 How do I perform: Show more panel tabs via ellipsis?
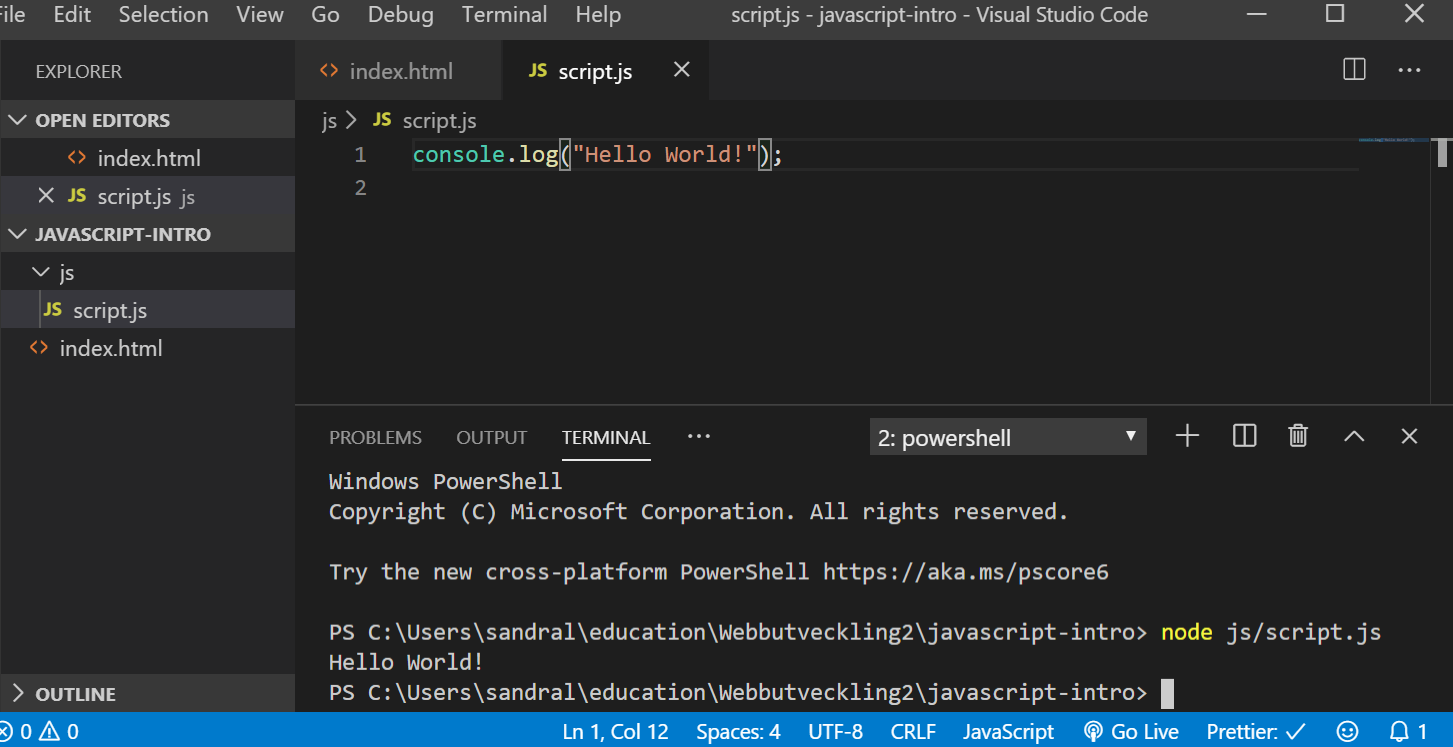(699, 436)
